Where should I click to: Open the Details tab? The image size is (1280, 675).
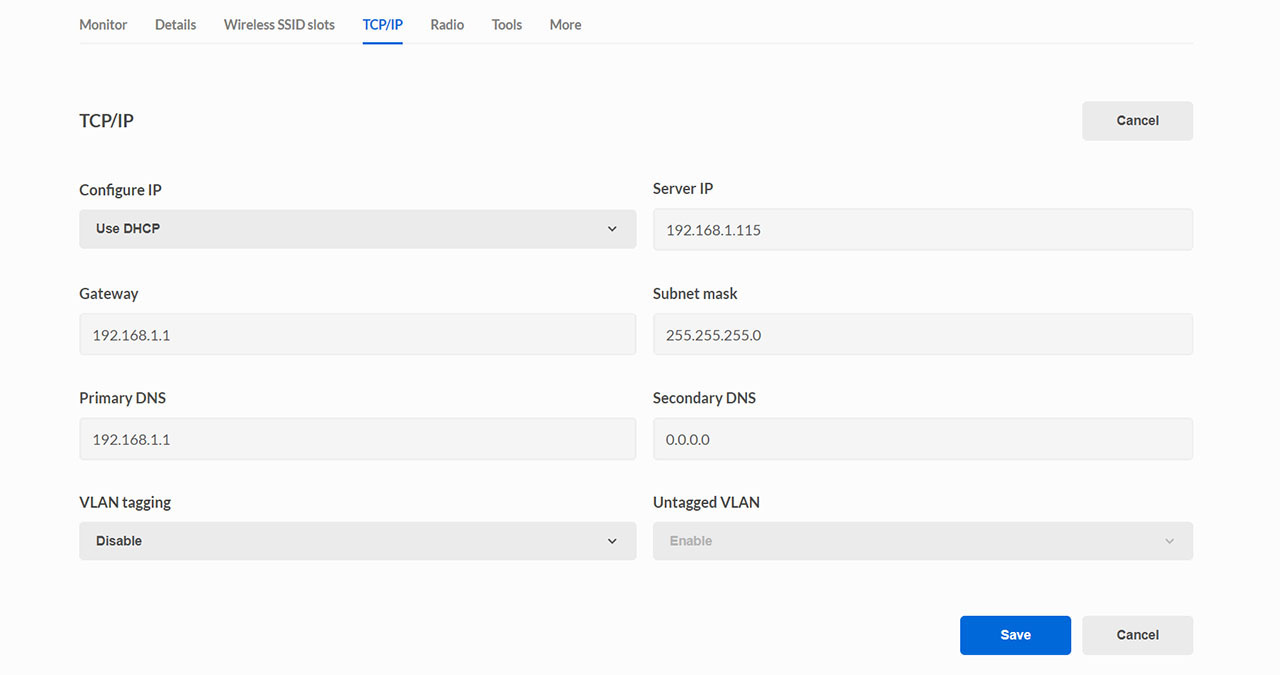pos(175,24)
